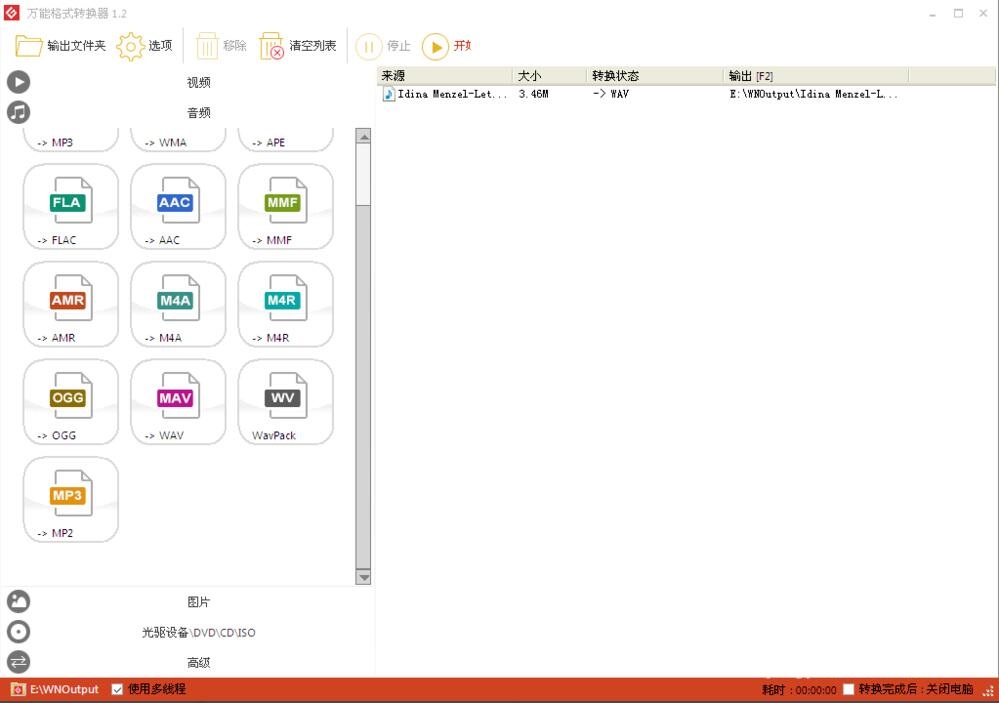Image resolution: width=999 pixels, height=703 pixels.
Task: Select the Idina Menzel file row
Action: coord(640,94)
